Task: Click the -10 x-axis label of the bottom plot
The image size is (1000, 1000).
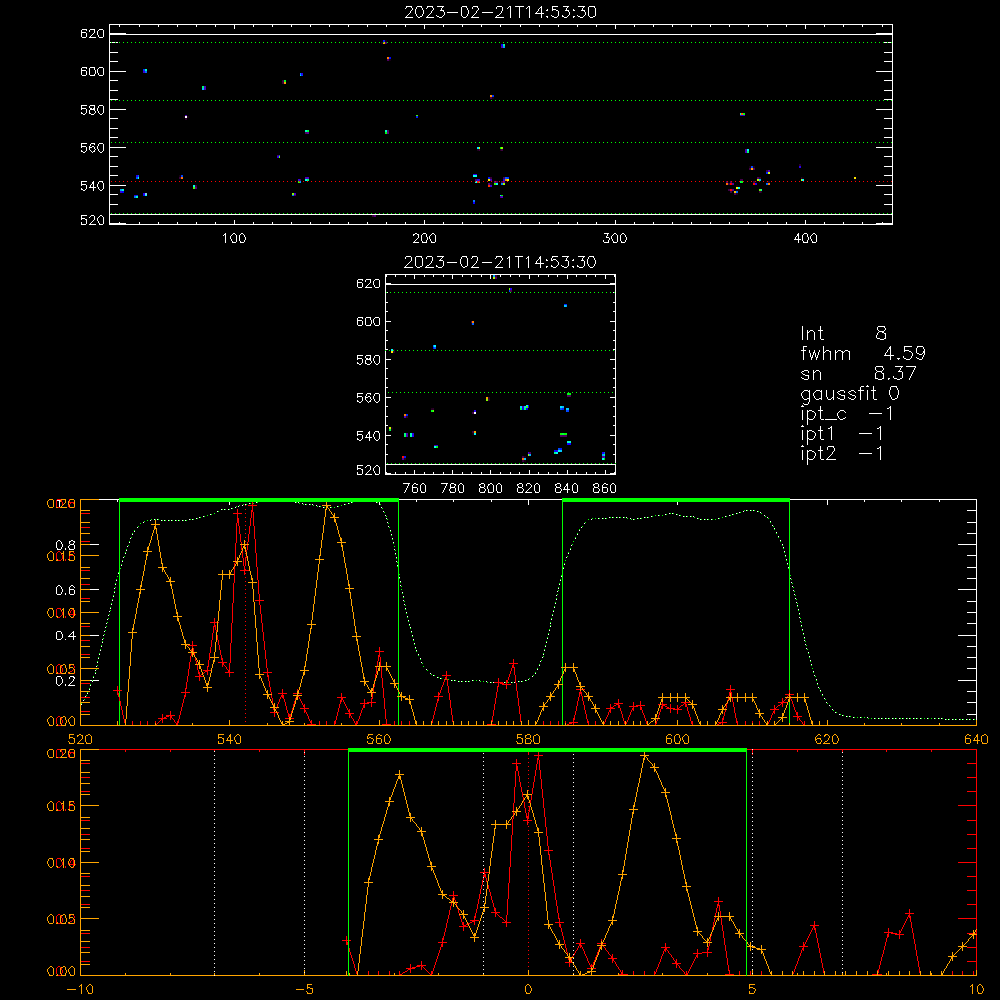Action: click(80, 990)
